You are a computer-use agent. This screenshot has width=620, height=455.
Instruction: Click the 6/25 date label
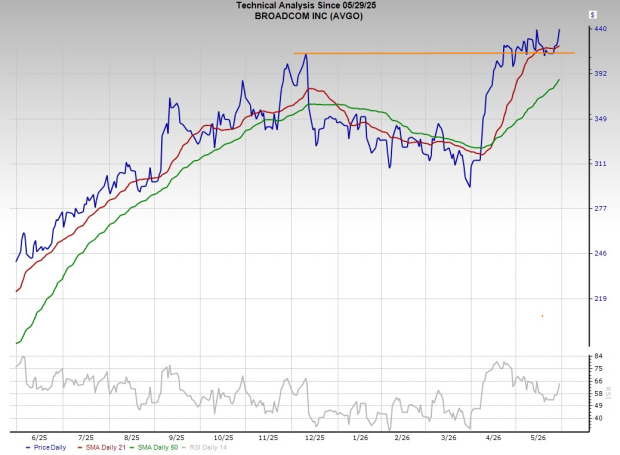tap(39, 438)
